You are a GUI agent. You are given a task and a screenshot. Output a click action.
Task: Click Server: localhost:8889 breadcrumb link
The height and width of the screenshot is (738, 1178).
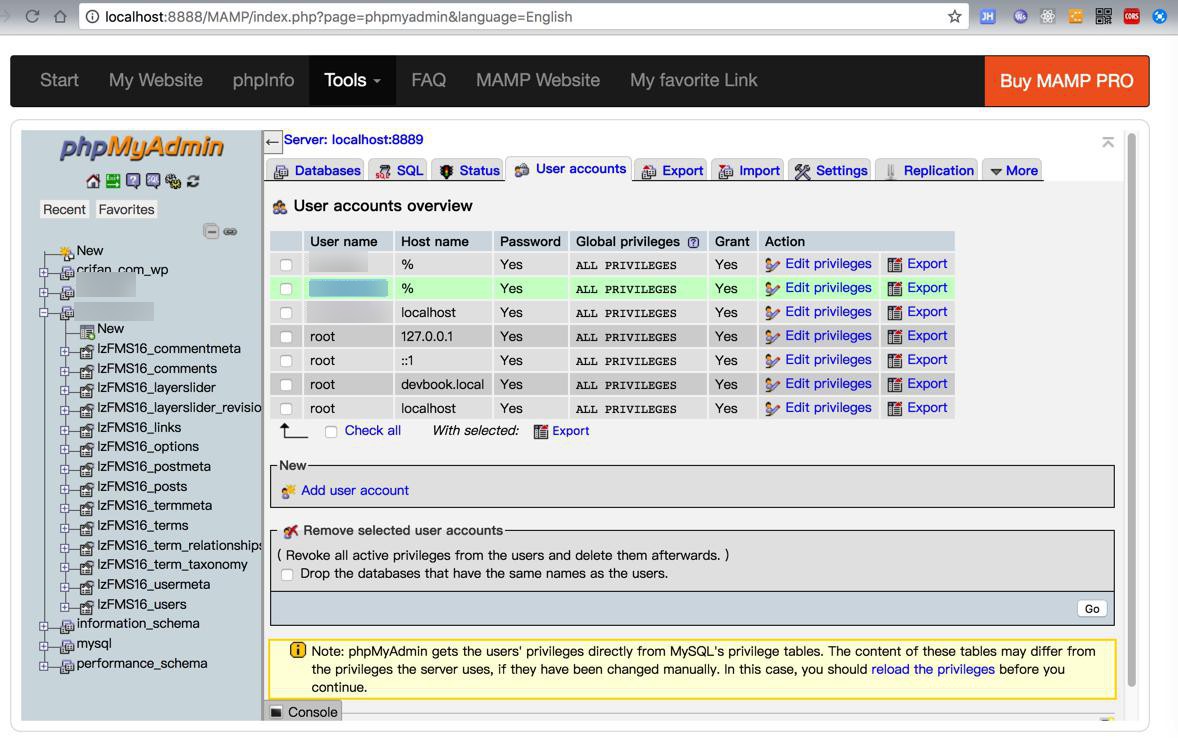click(x=353, y=140)
